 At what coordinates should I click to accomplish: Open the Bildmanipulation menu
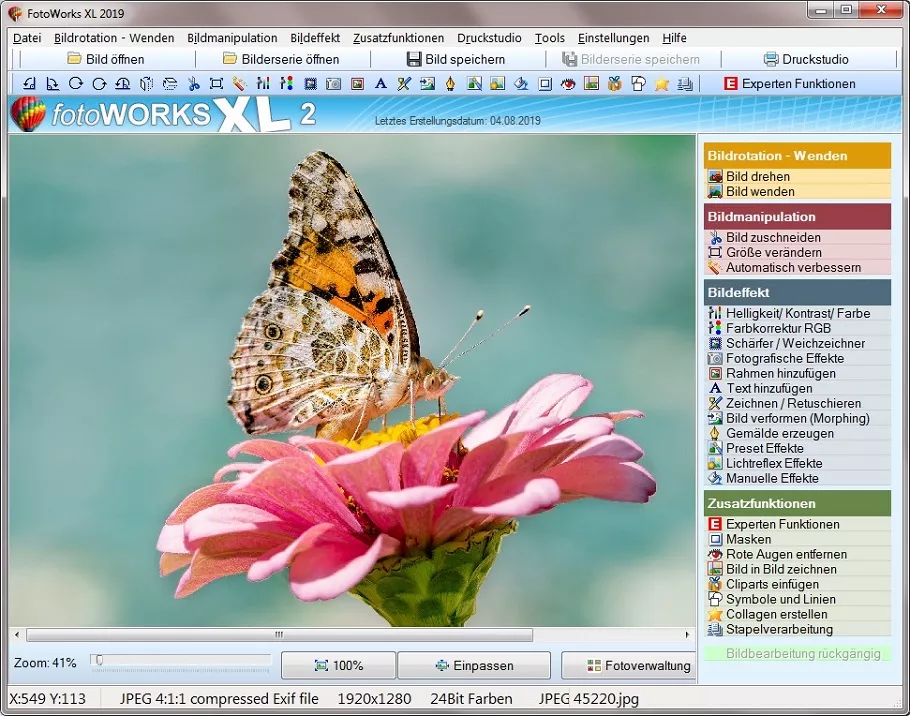pyautogui.click(x=232, y=38)
